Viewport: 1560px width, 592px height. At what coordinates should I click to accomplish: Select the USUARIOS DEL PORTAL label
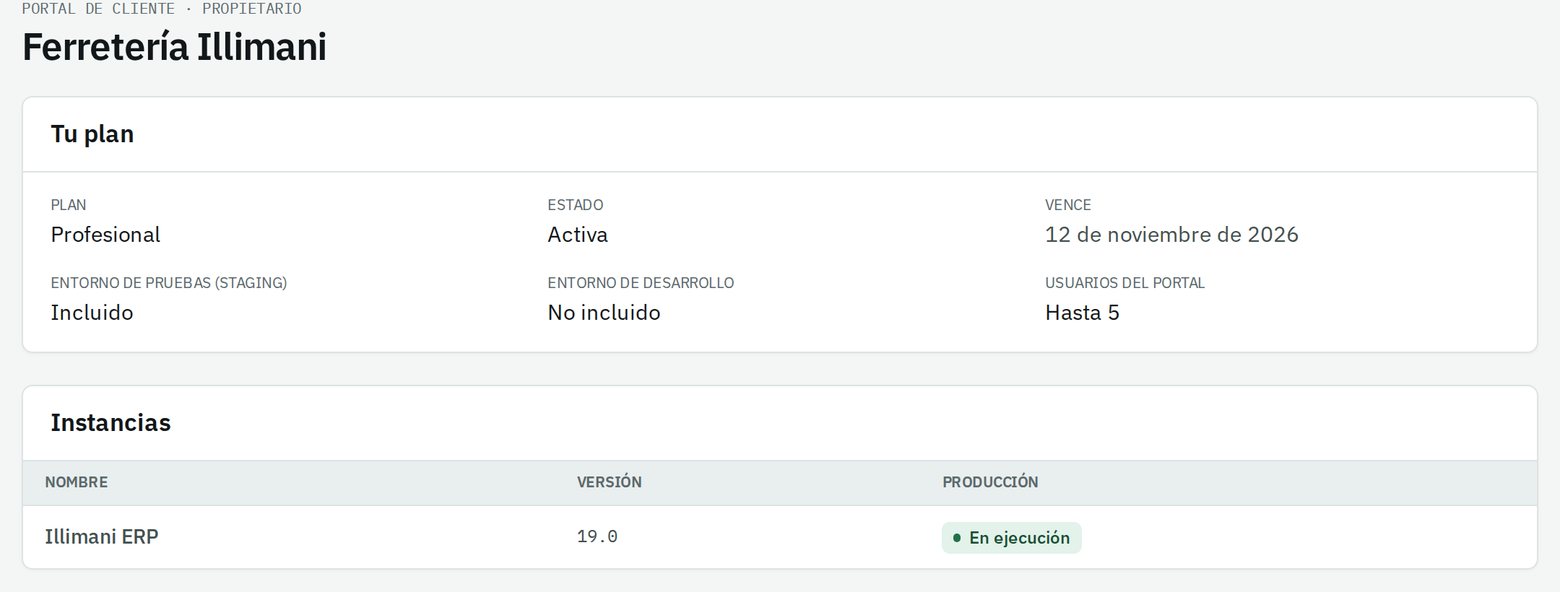(1125, 283)
